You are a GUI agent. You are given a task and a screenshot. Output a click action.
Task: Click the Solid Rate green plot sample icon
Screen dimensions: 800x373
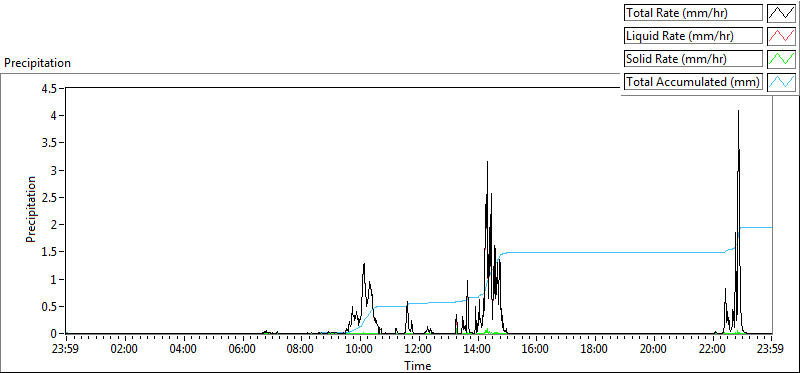[x=782, y=59]
